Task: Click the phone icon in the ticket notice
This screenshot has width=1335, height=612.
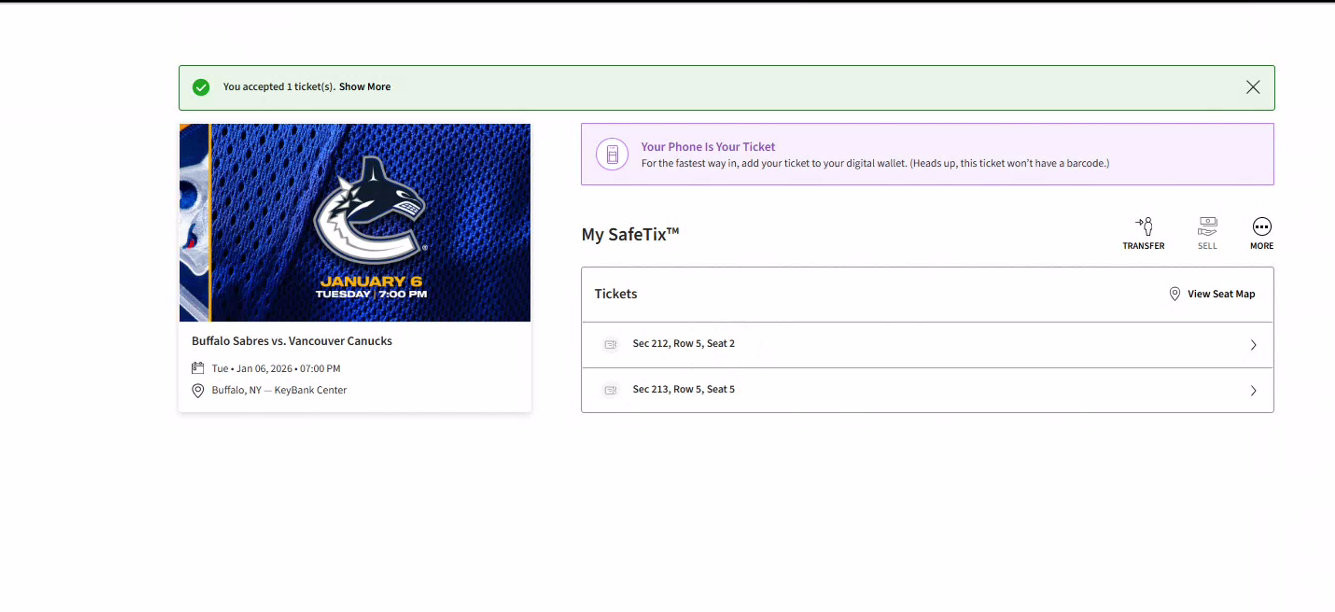Action: coord(612,154)
